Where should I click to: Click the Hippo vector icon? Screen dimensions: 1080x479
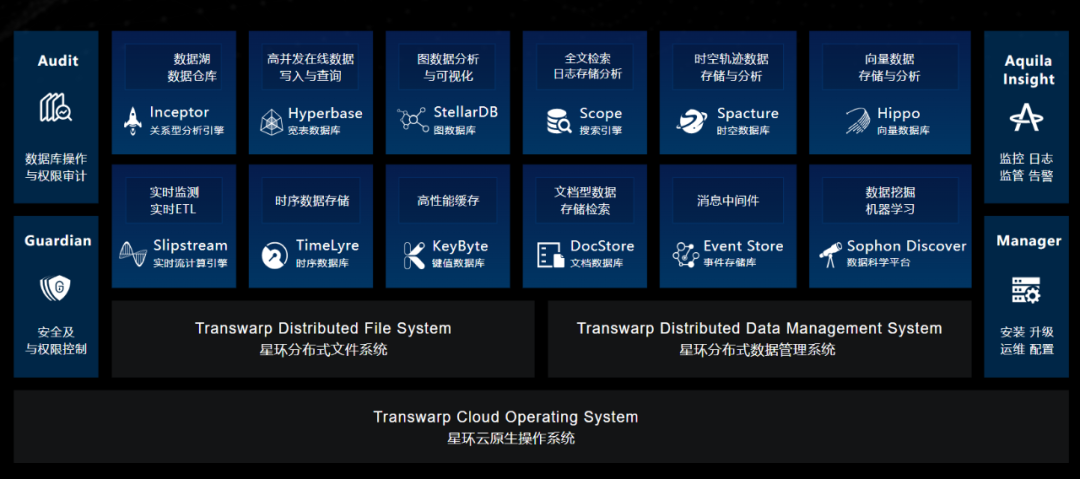click(857, 121)
